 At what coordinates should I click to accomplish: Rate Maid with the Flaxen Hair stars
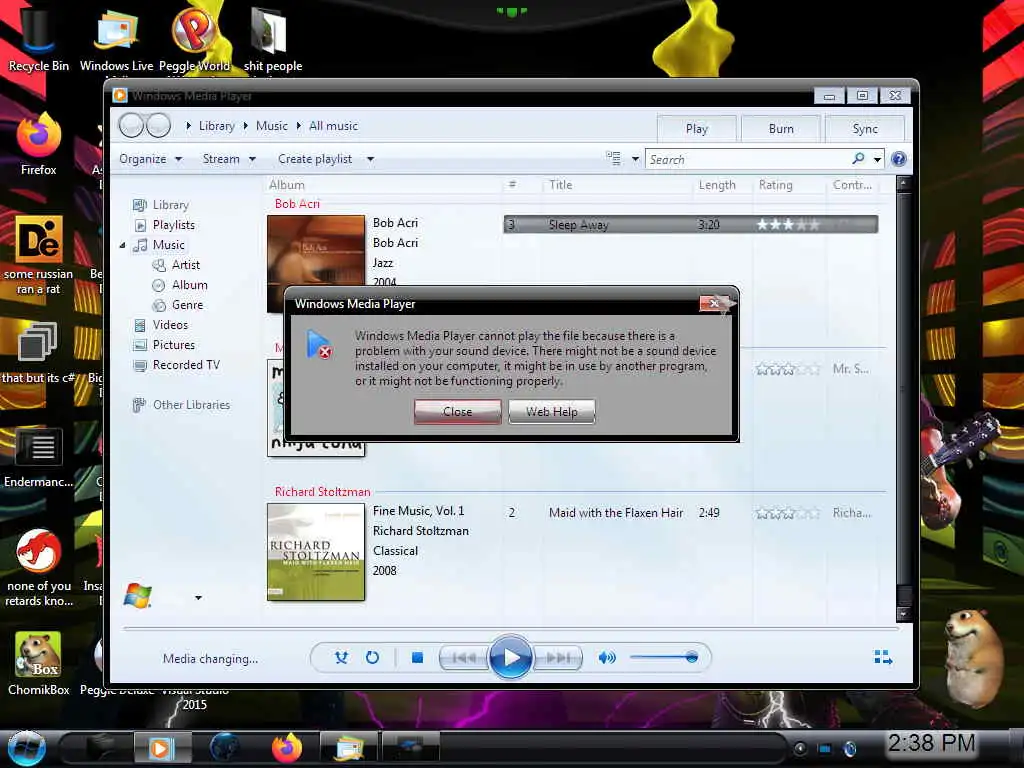click(788, 513)
